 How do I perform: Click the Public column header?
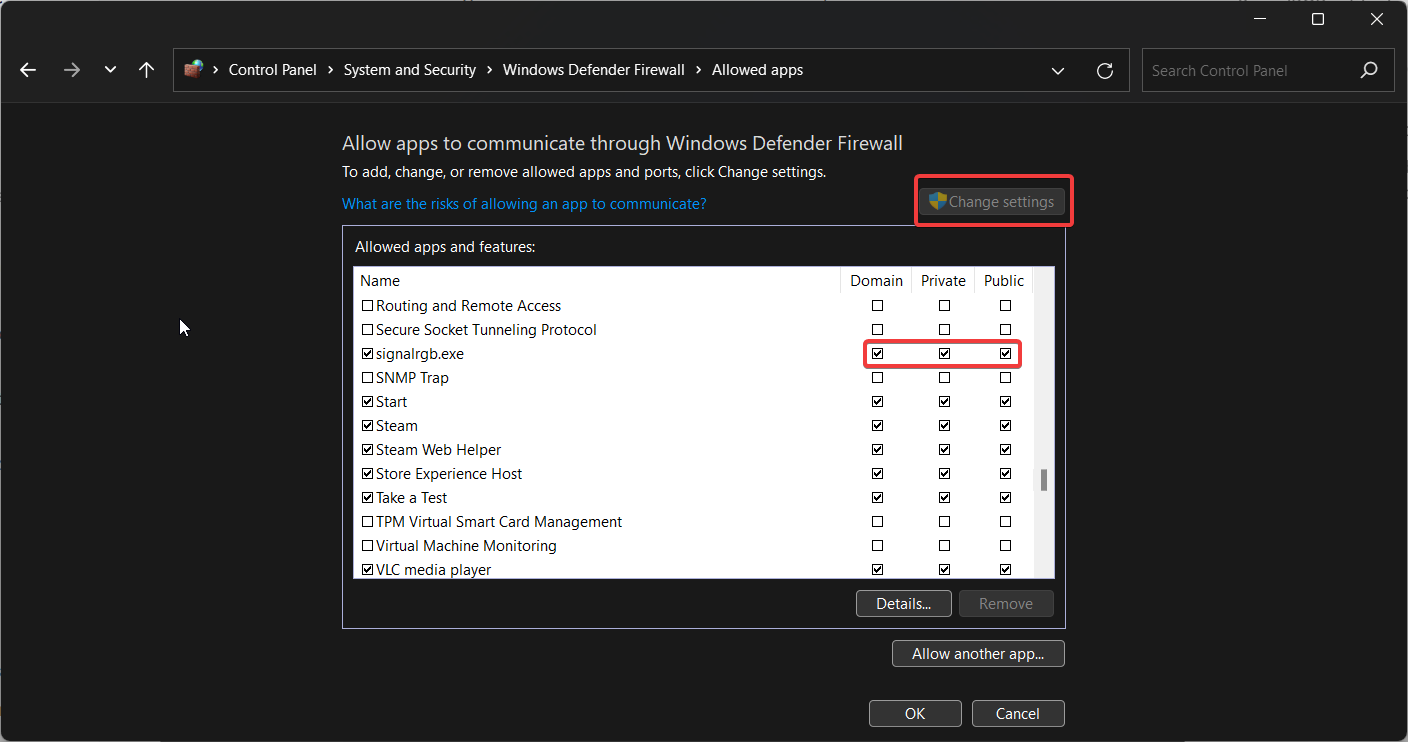[1004, 281]
